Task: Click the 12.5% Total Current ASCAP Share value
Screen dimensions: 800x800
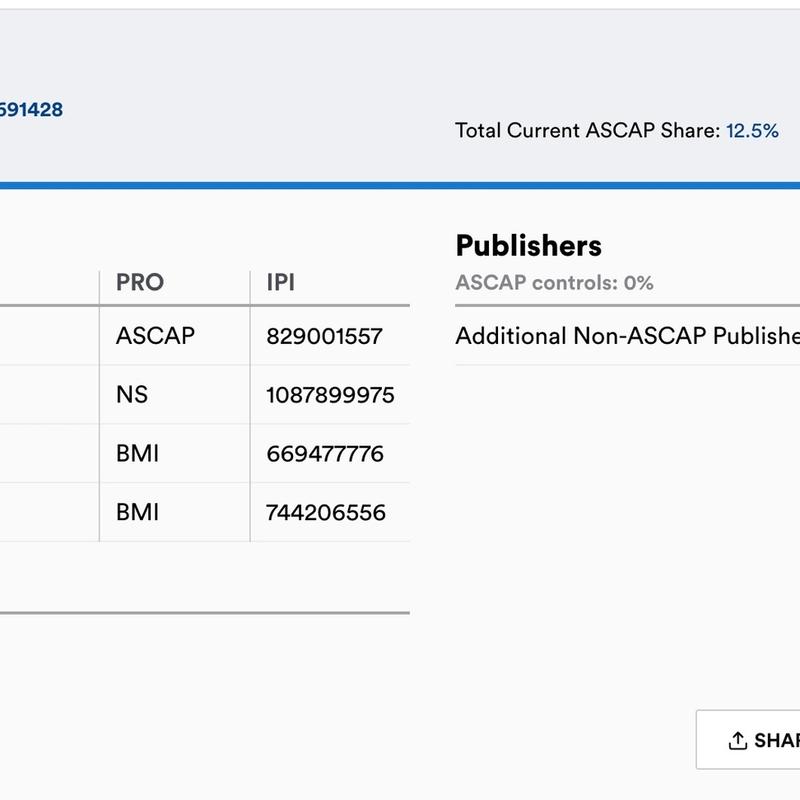Action: (x=751, y=127)
